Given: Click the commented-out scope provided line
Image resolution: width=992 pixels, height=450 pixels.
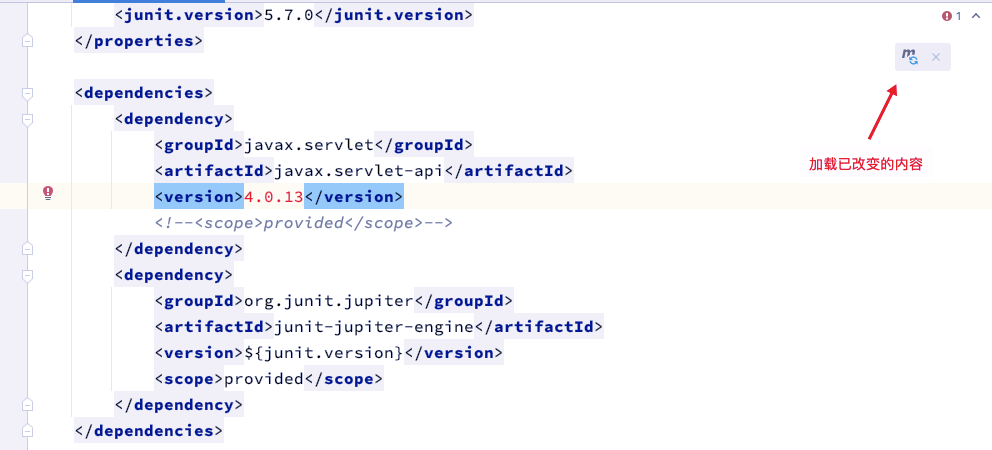Looking at the screenshot, I should coord(304,223).
